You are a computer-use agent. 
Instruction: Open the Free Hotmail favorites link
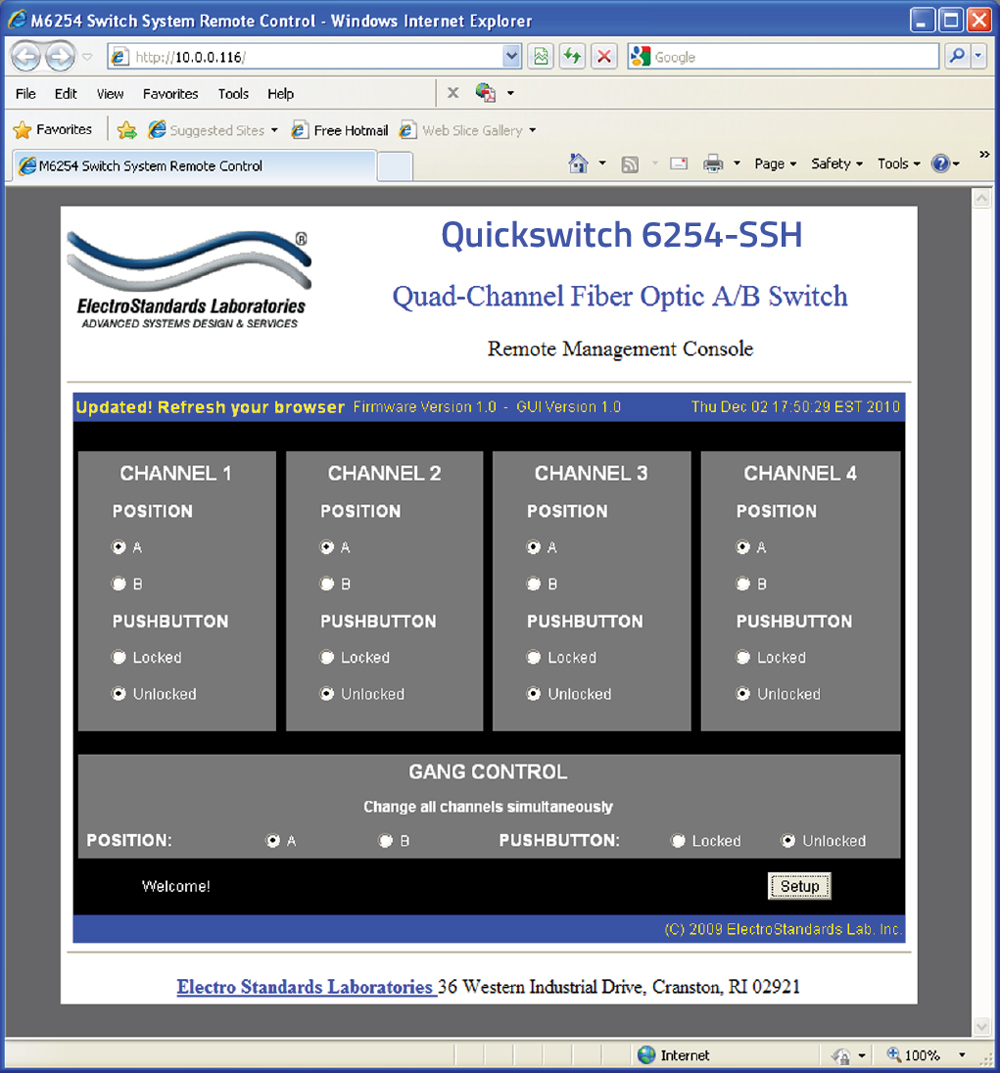click(x=339, y=130)
